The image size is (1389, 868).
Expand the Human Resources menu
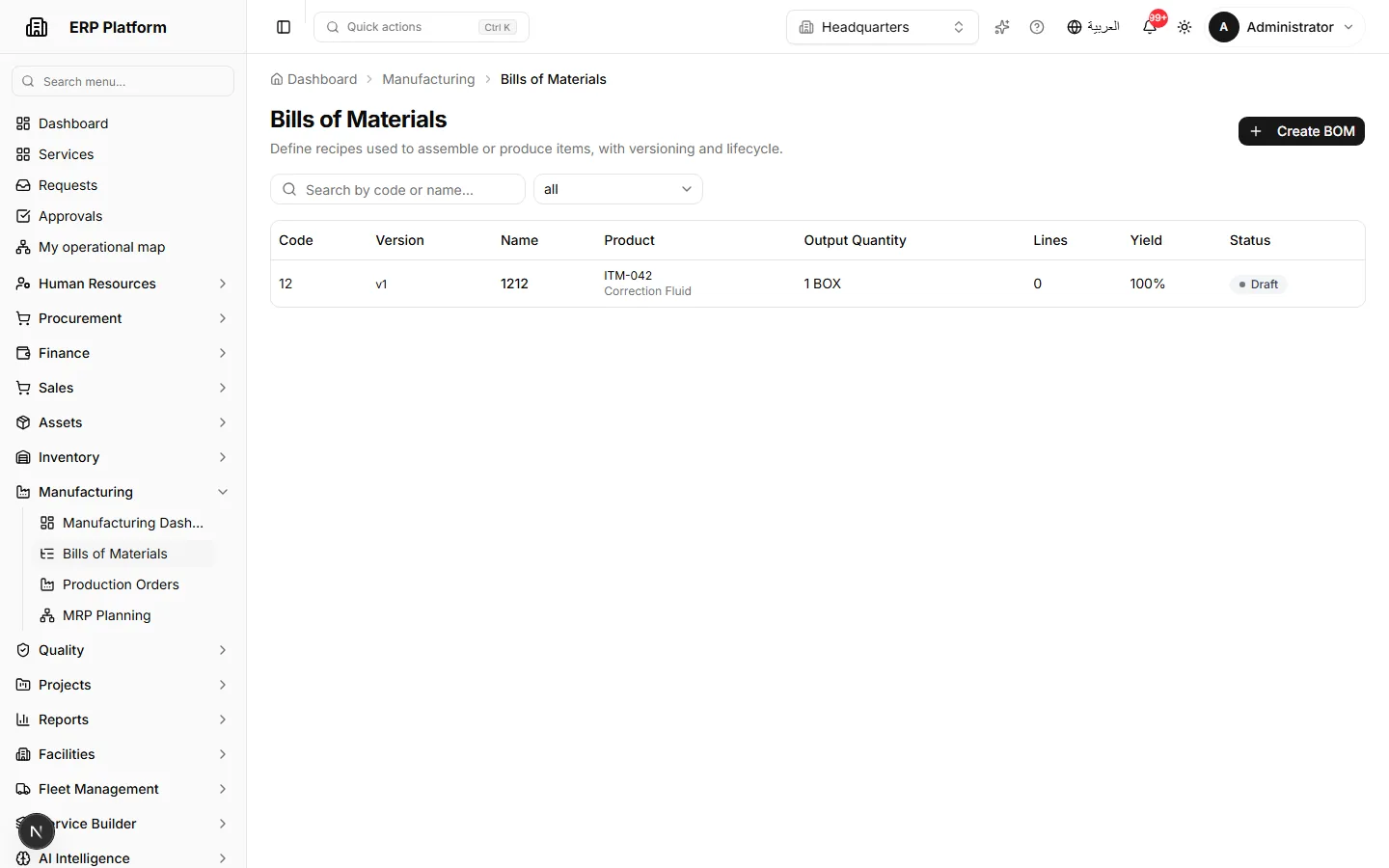pyautogui.click(x=123, y=284)
